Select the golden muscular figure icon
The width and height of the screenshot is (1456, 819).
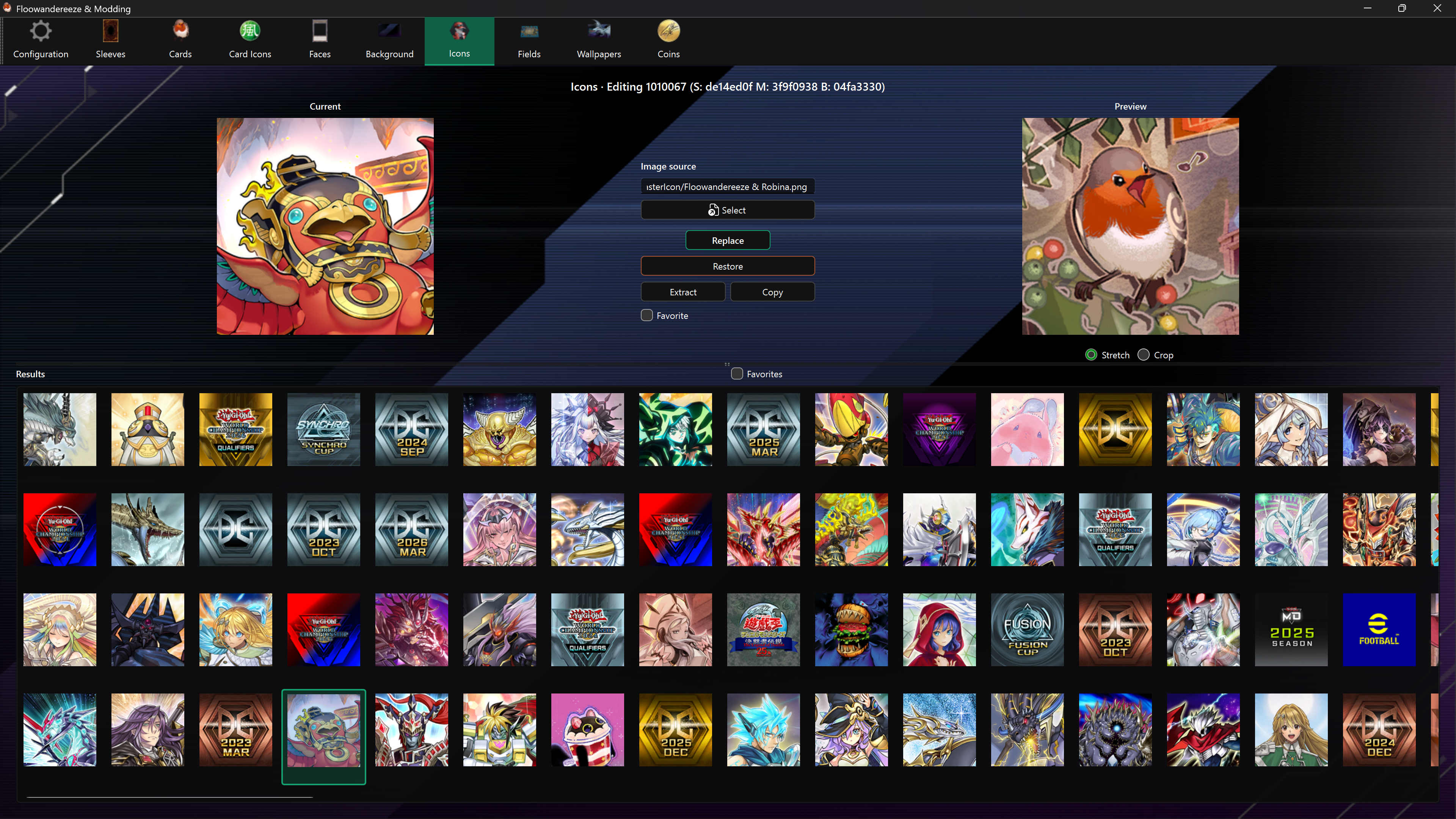tap(500, 430)
